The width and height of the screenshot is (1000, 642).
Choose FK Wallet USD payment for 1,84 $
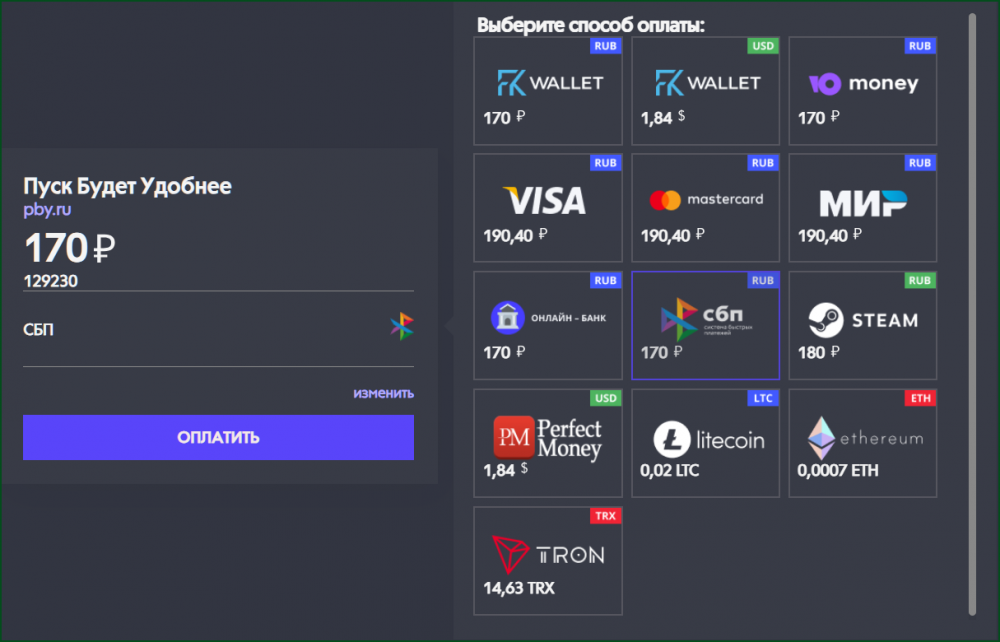tap(705, 91)
